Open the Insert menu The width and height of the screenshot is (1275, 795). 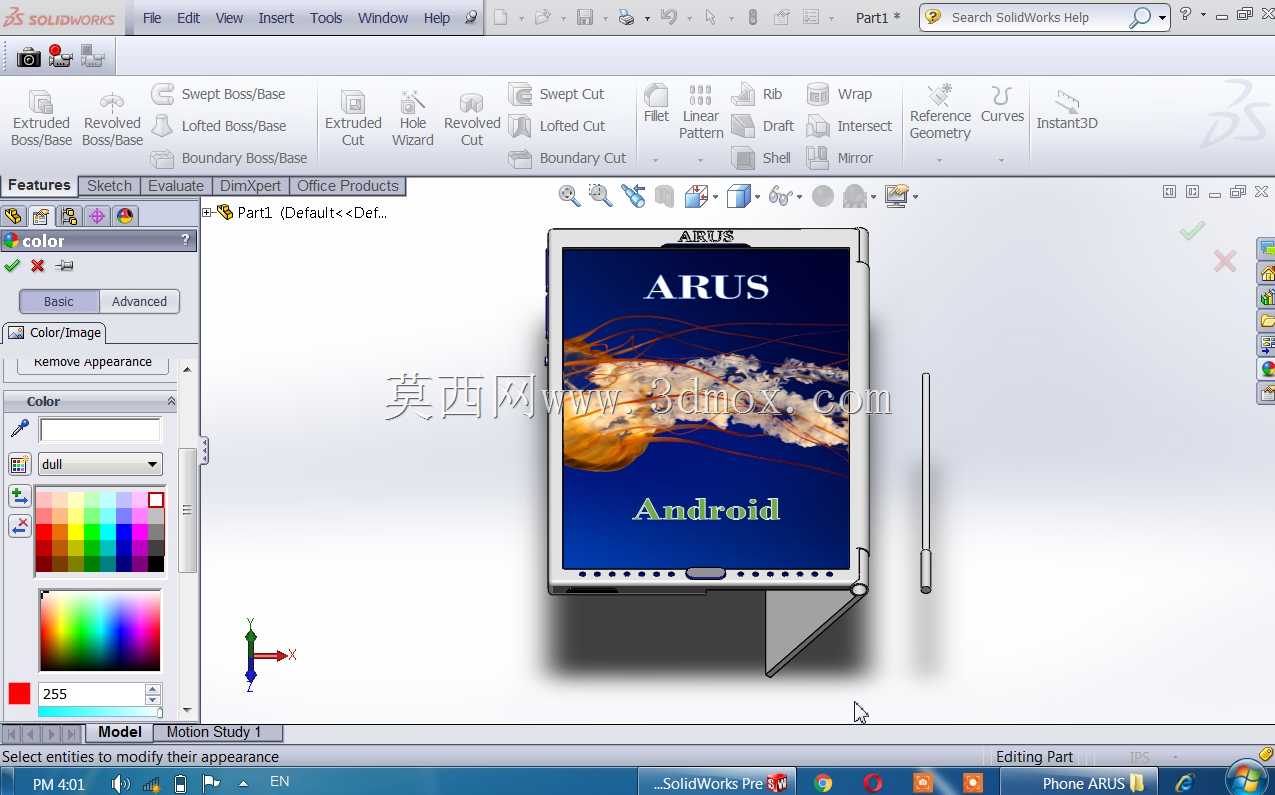[276, 18]
